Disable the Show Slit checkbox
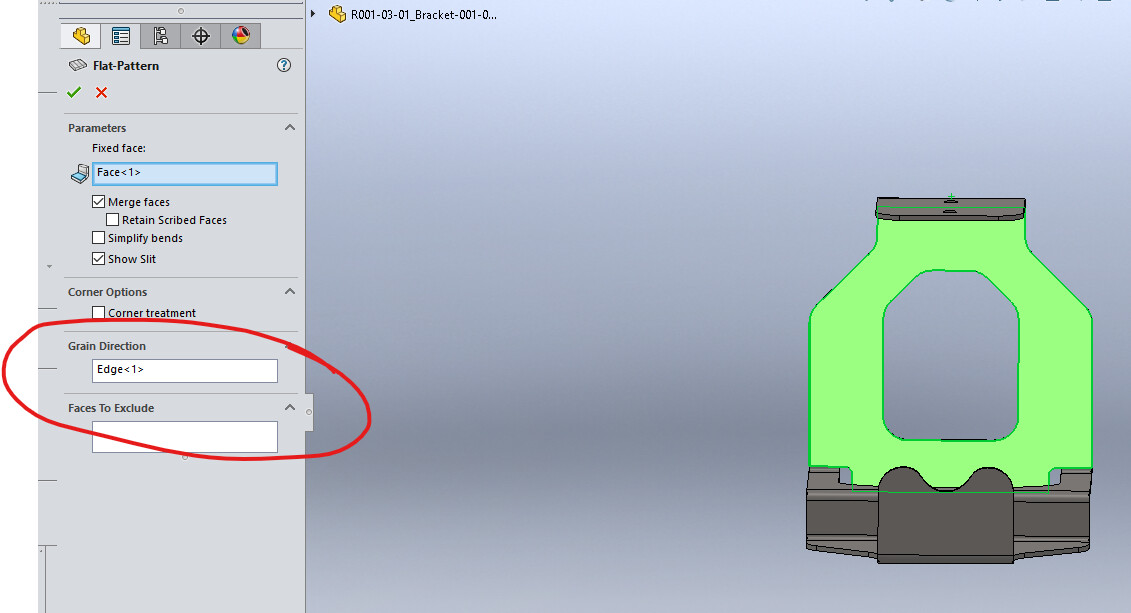Screen dimensions: 1131x613 (x=98, y=259)
